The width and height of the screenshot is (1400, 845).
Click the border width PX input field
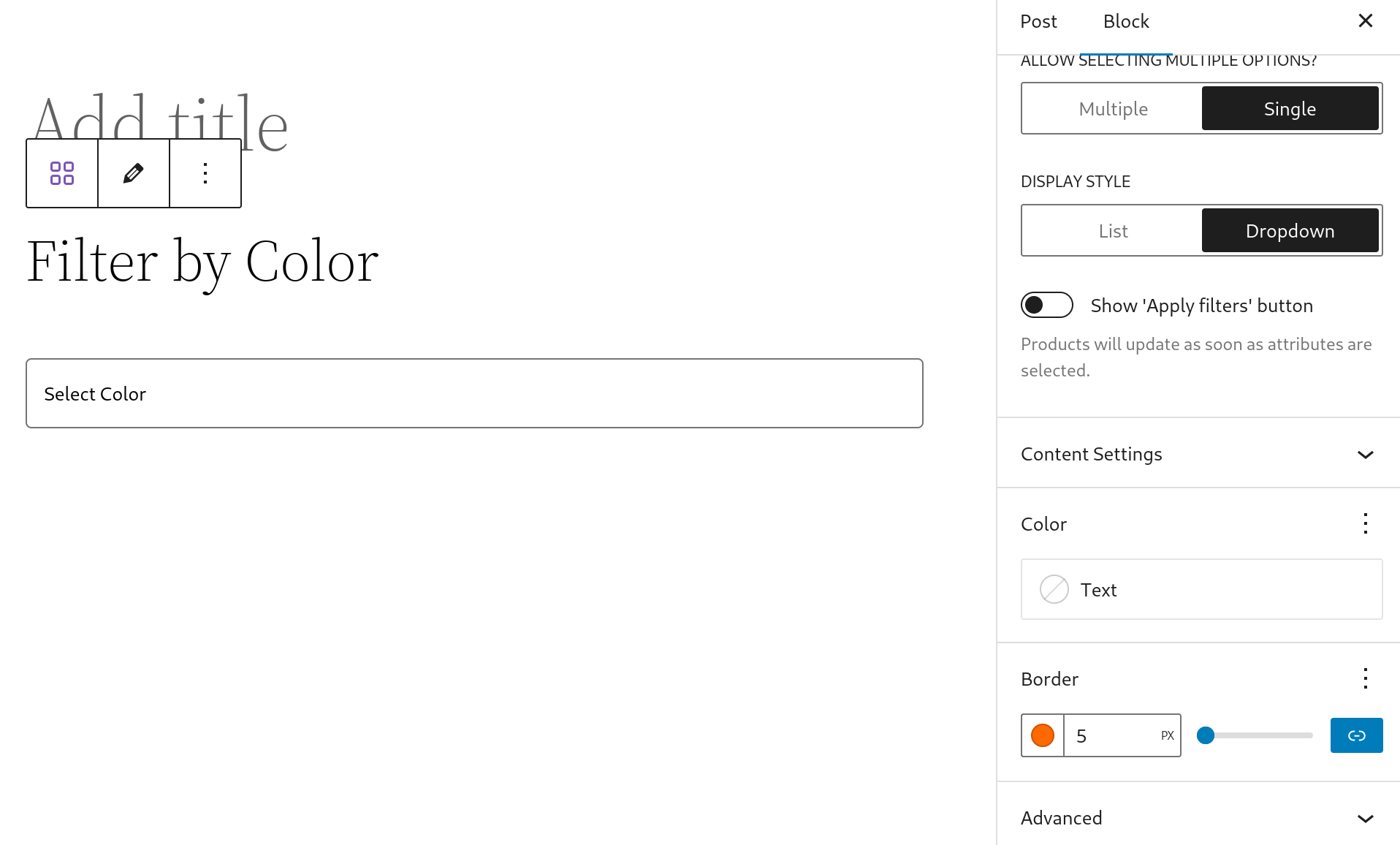click(x=1118, y=735)
